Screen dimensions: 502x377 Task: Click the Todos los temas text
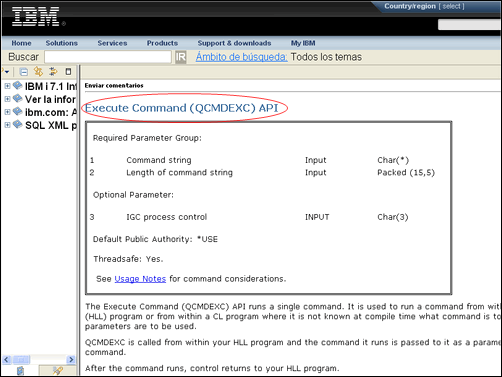click(326, 57)
